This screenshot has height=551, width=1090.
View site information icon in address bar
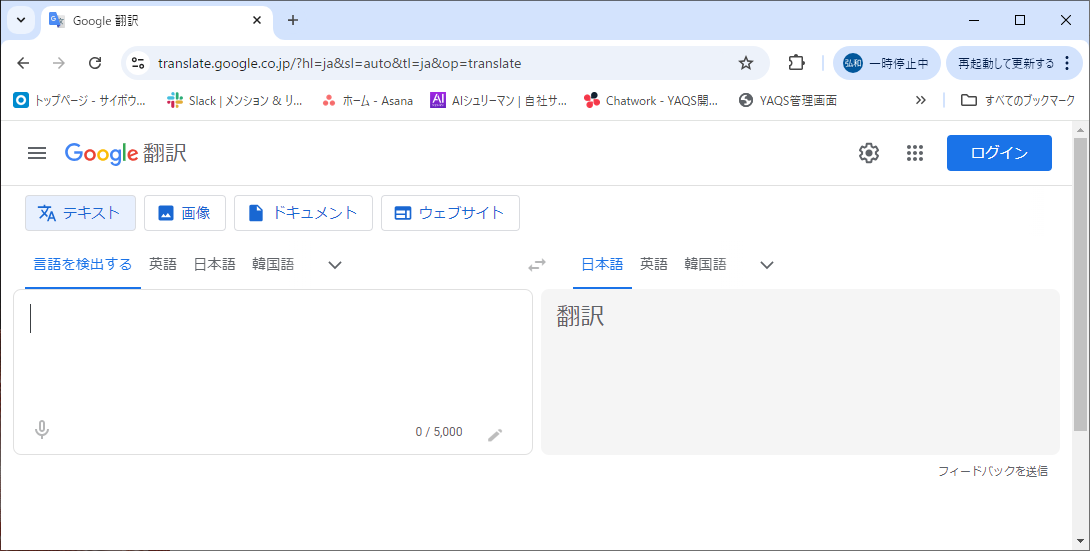point(138,63)
